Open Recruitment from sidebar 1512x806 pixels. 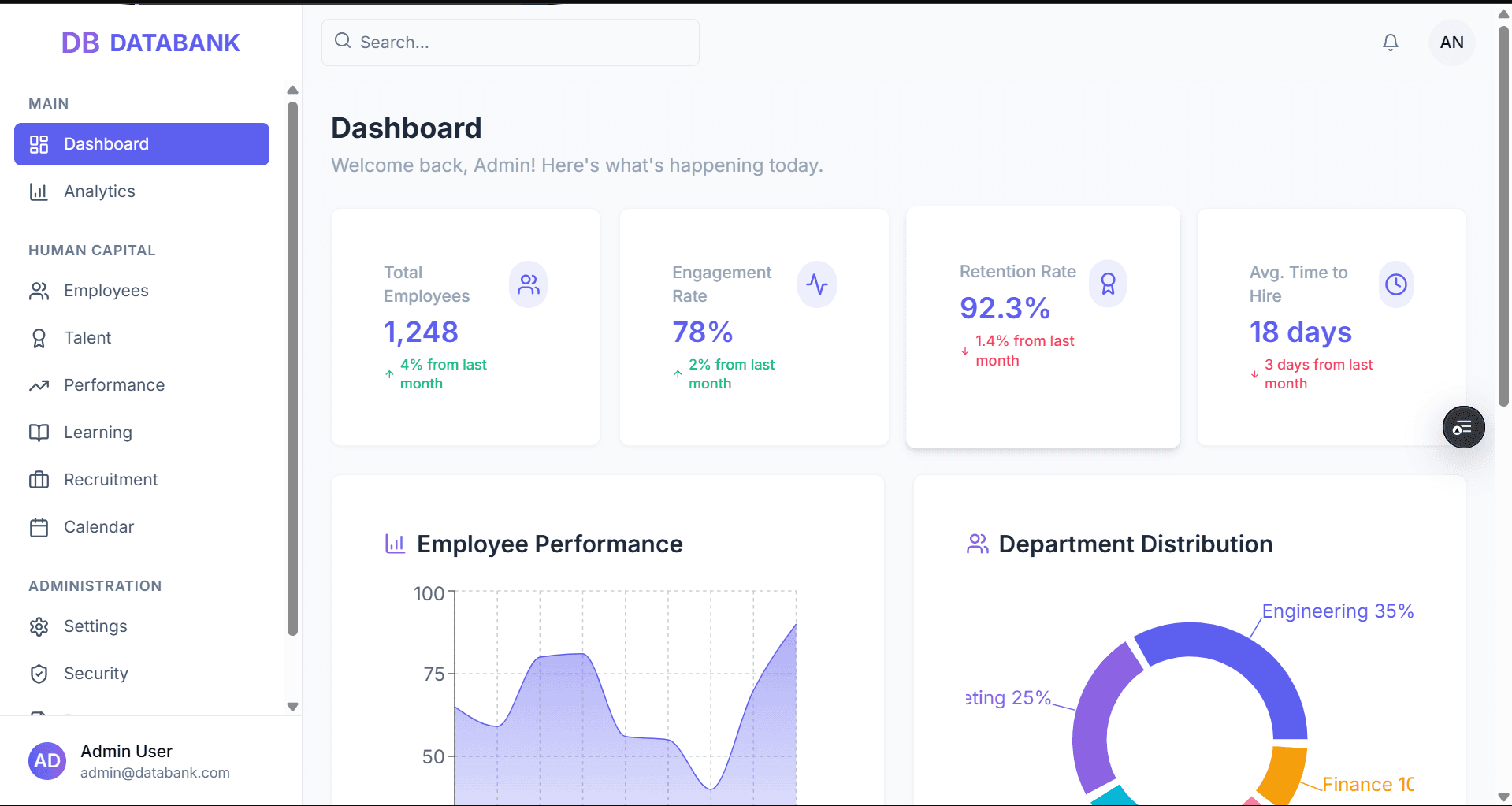click(142, 480)
